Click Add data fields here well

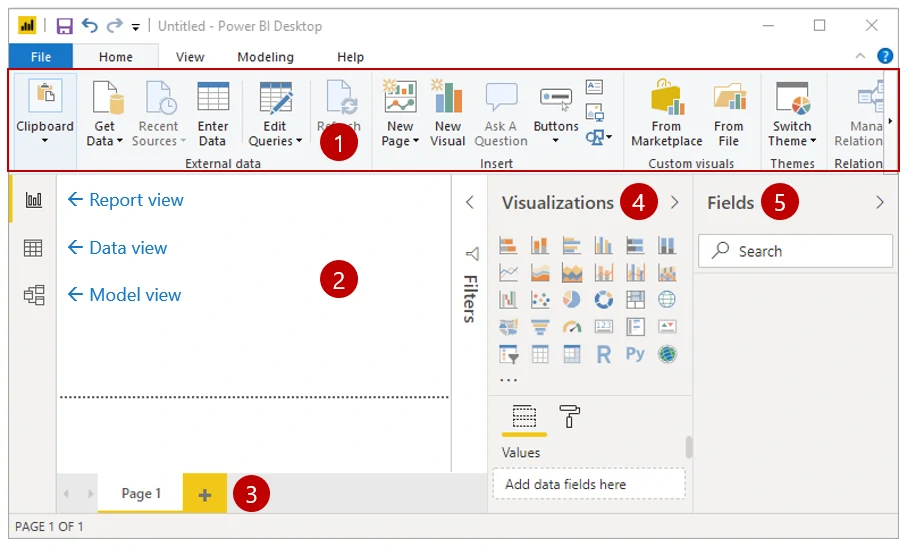[589, 484]
